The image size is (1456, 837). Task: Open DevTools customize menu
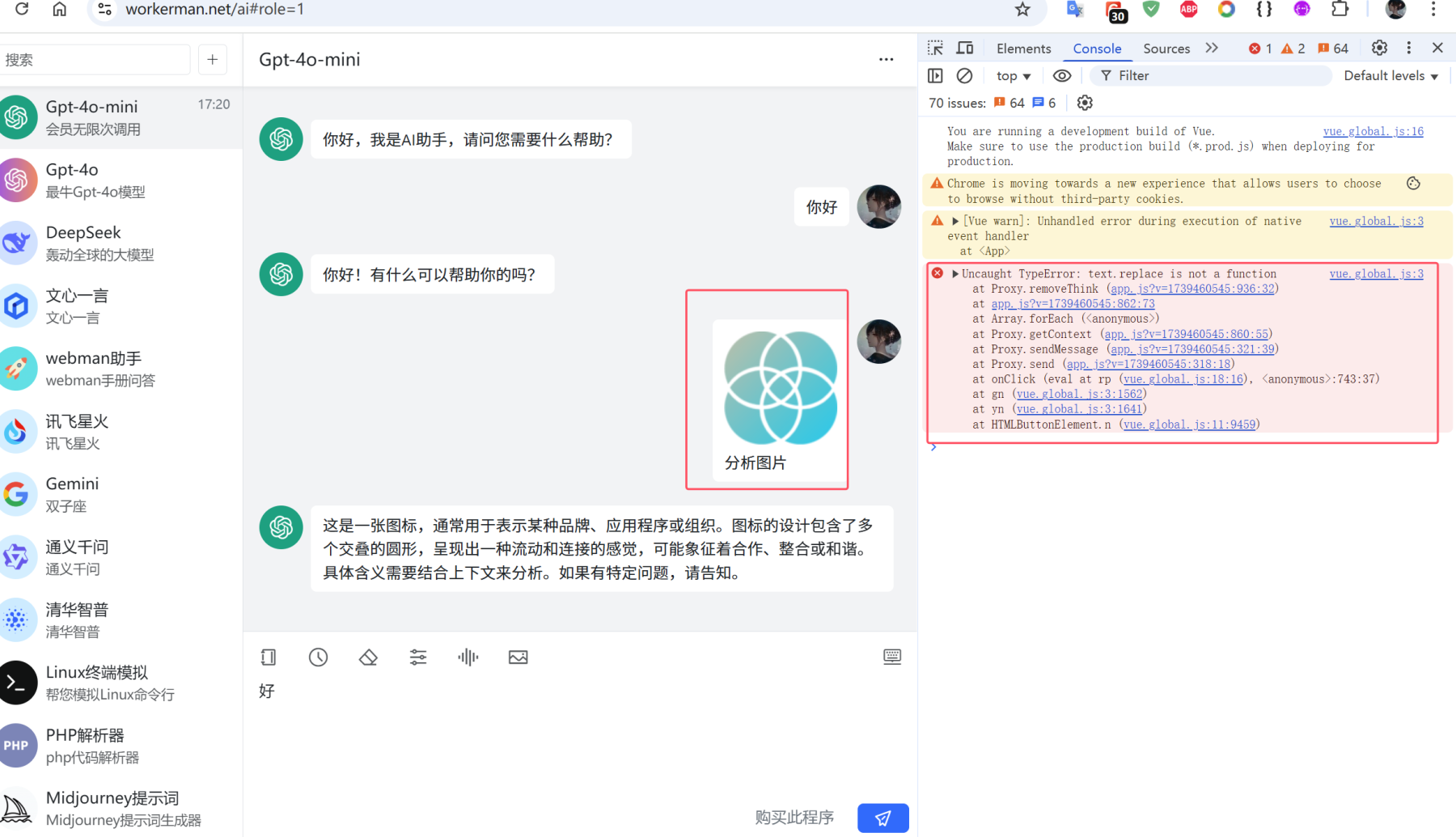(1409, 48)
